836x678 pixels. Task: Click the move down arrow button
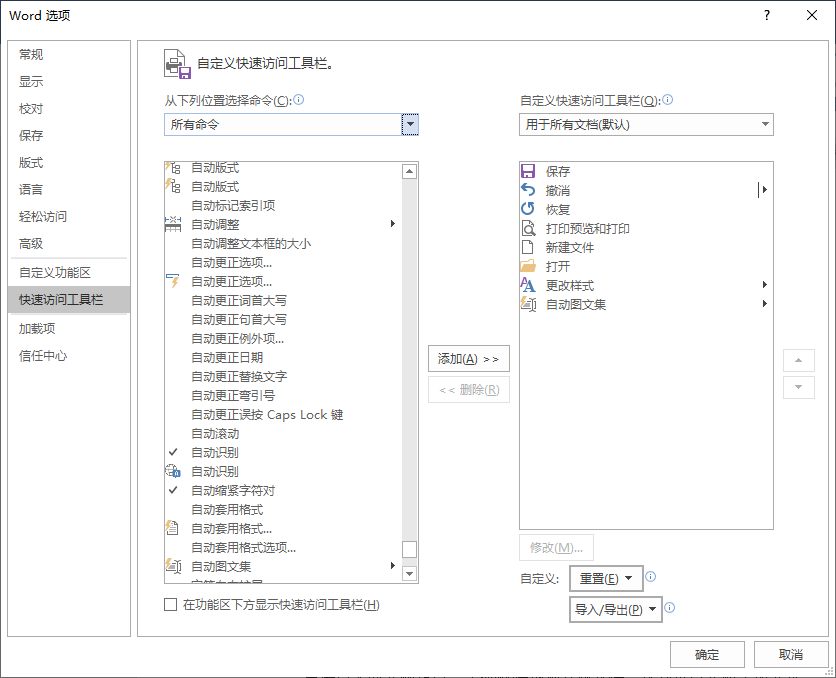point(799,388)
